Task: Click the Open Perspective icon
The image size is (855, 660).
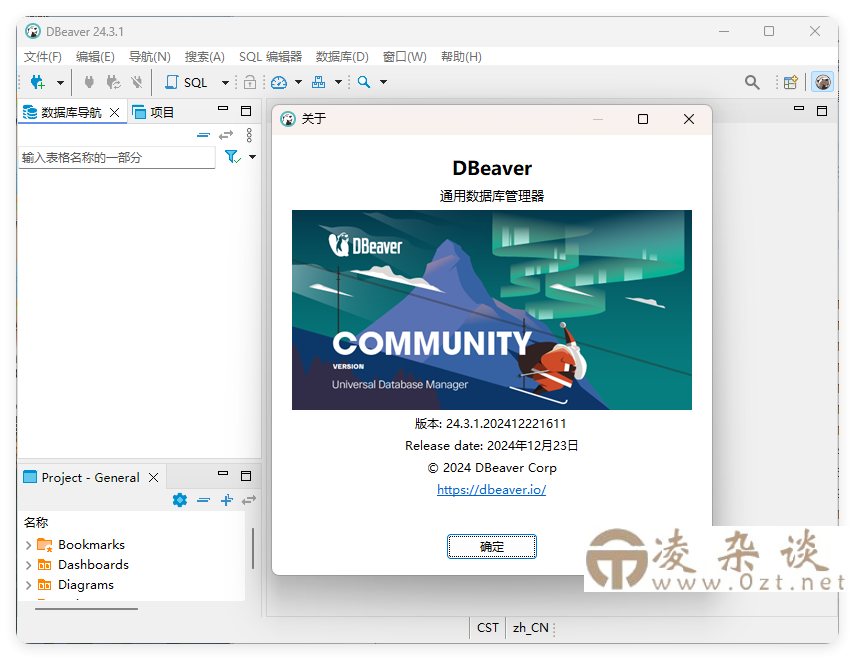Action: pos(791,82)
